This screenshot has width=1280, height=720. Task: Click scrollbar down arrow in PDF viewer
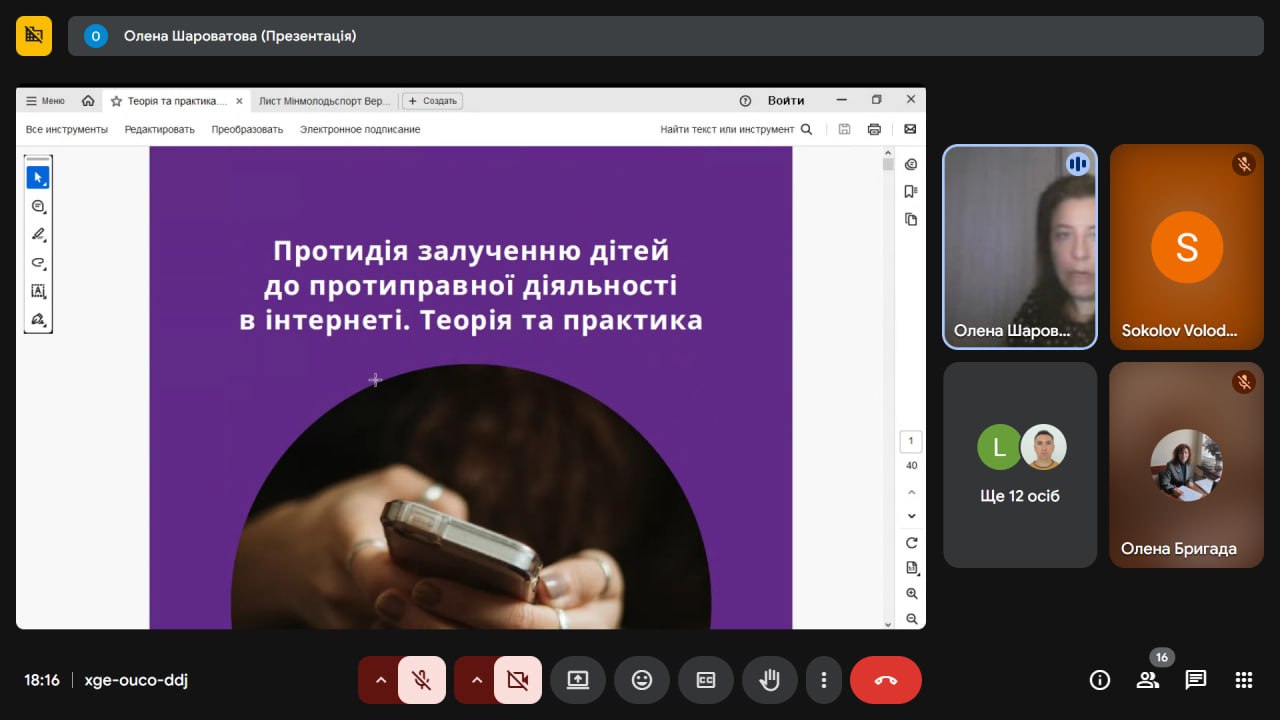click(888, 623)
